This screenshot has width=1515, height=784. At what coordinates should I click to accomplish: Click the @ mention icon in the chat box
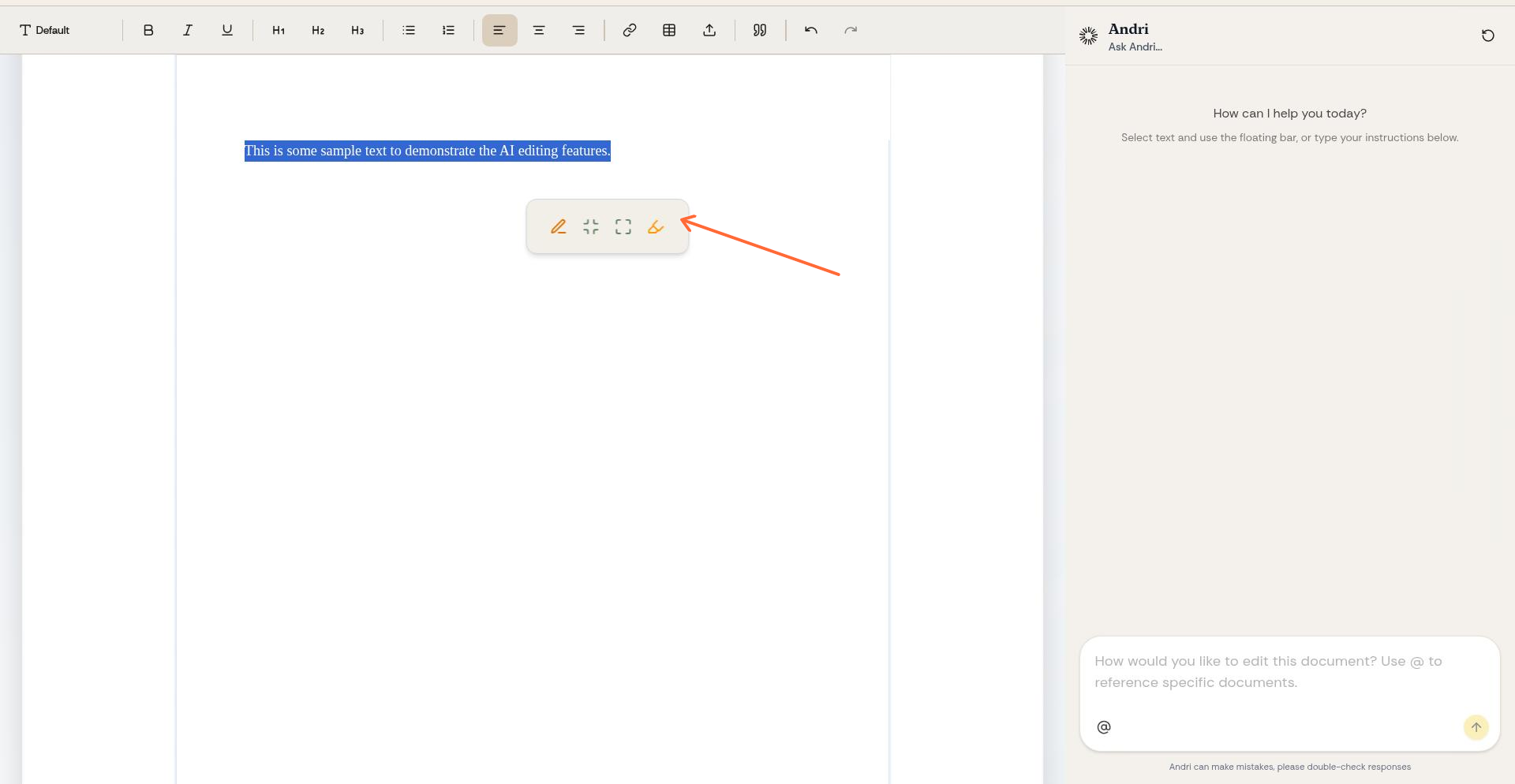[x=1103, y=726]
